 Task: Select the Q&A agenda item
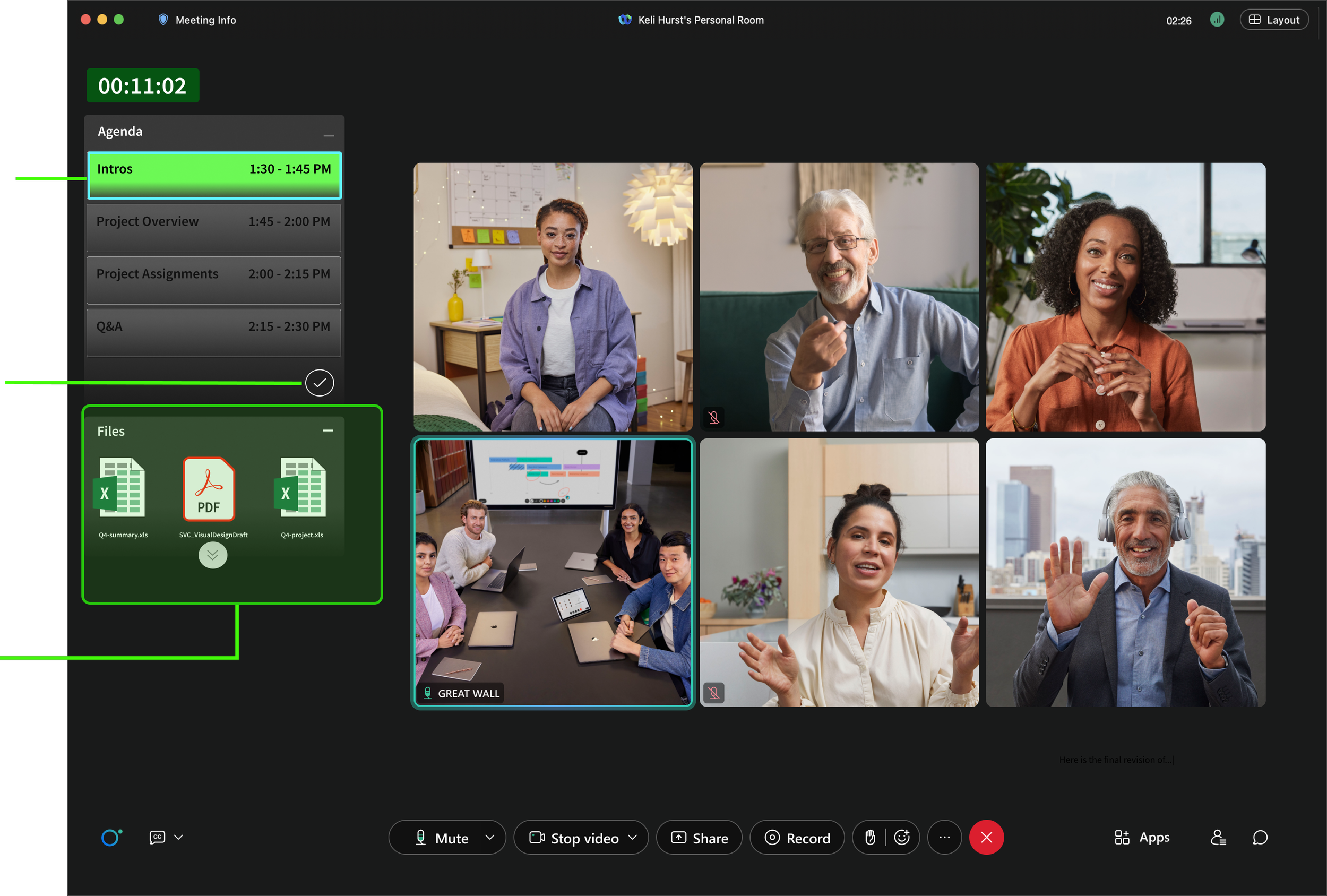click(213, 332)
